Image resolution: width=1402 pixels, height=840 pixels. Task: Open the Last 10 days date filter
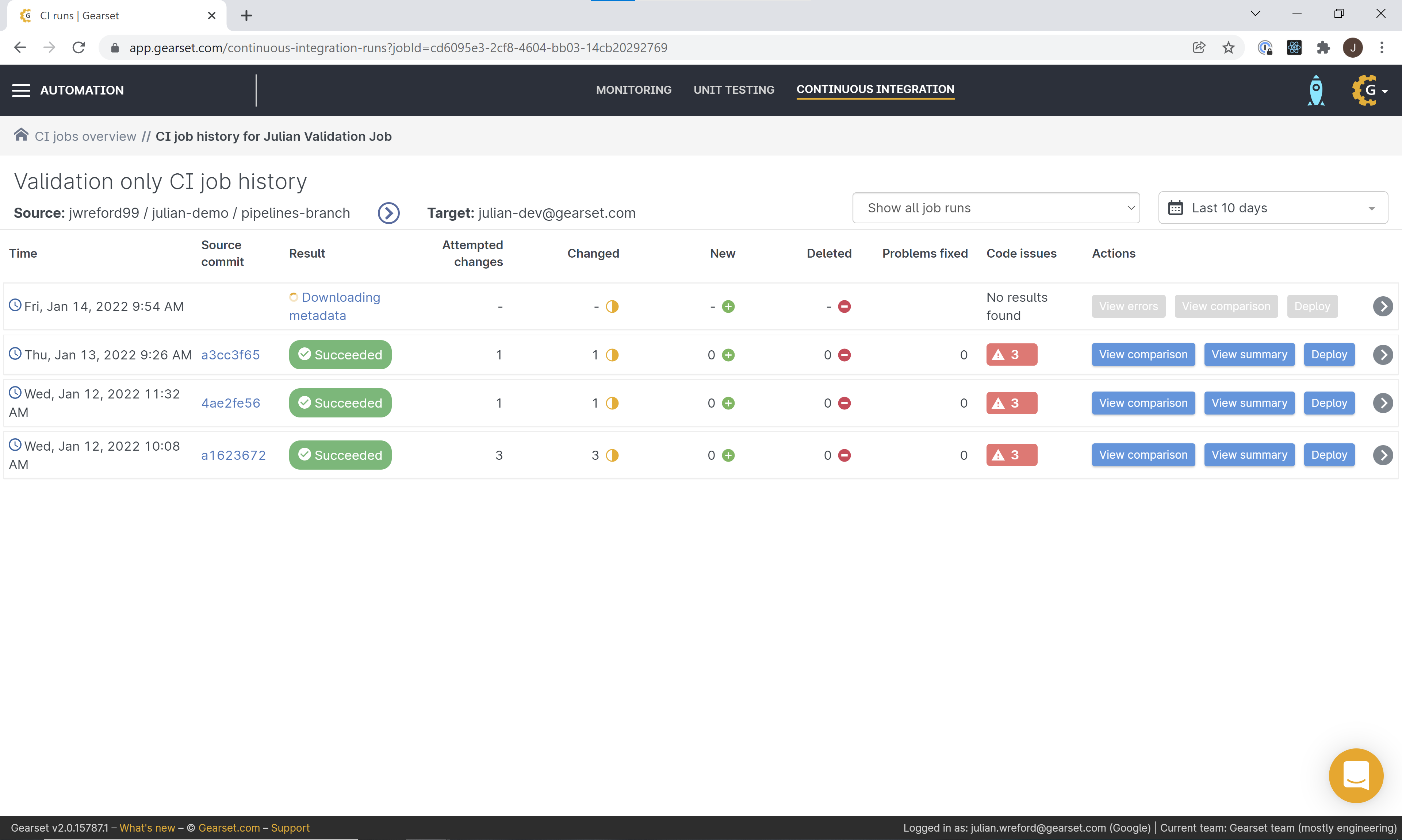1272,208
